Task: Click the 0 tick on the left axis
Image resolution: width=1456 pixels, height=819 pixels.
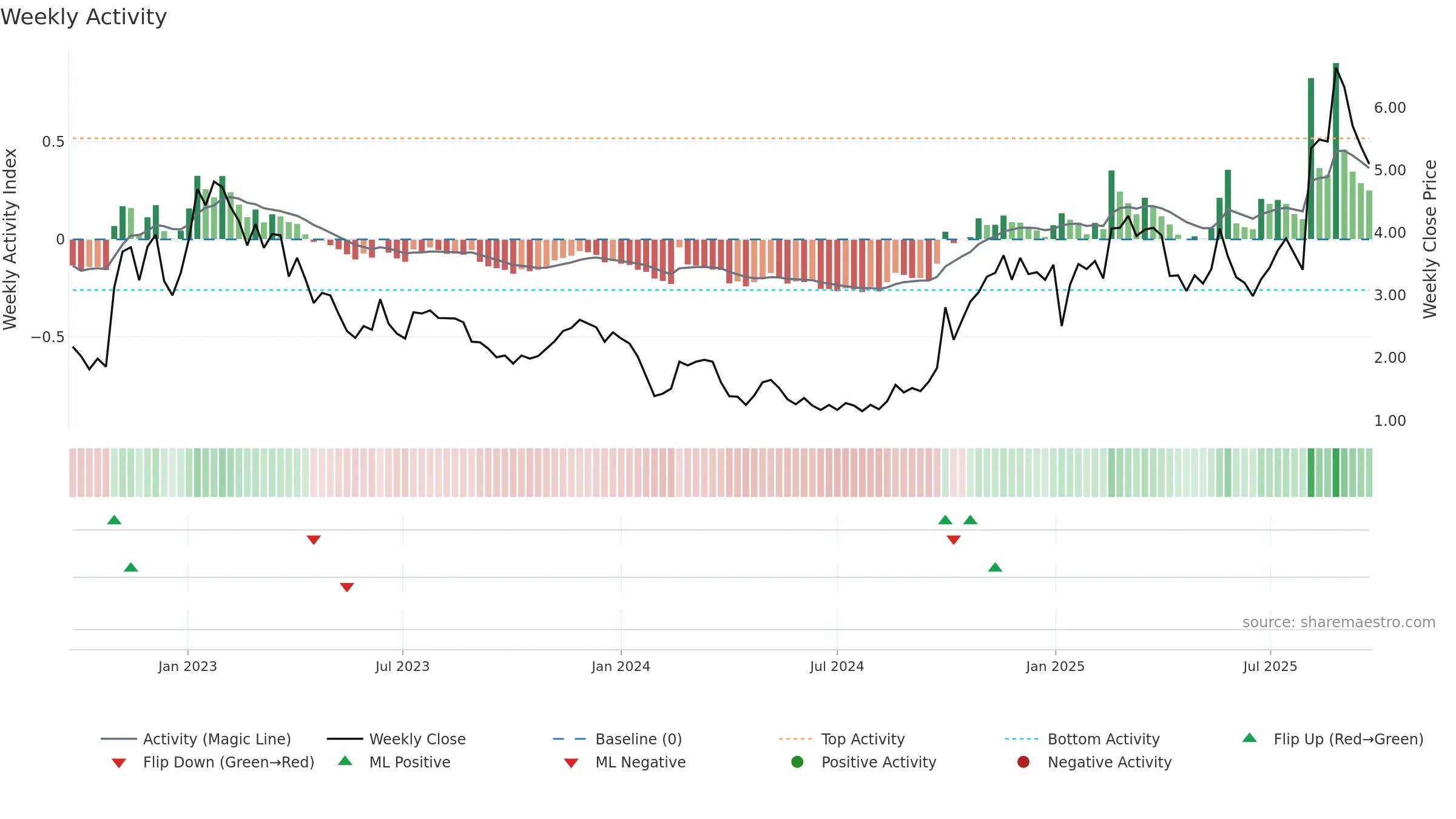Action: tap(60, 240)
